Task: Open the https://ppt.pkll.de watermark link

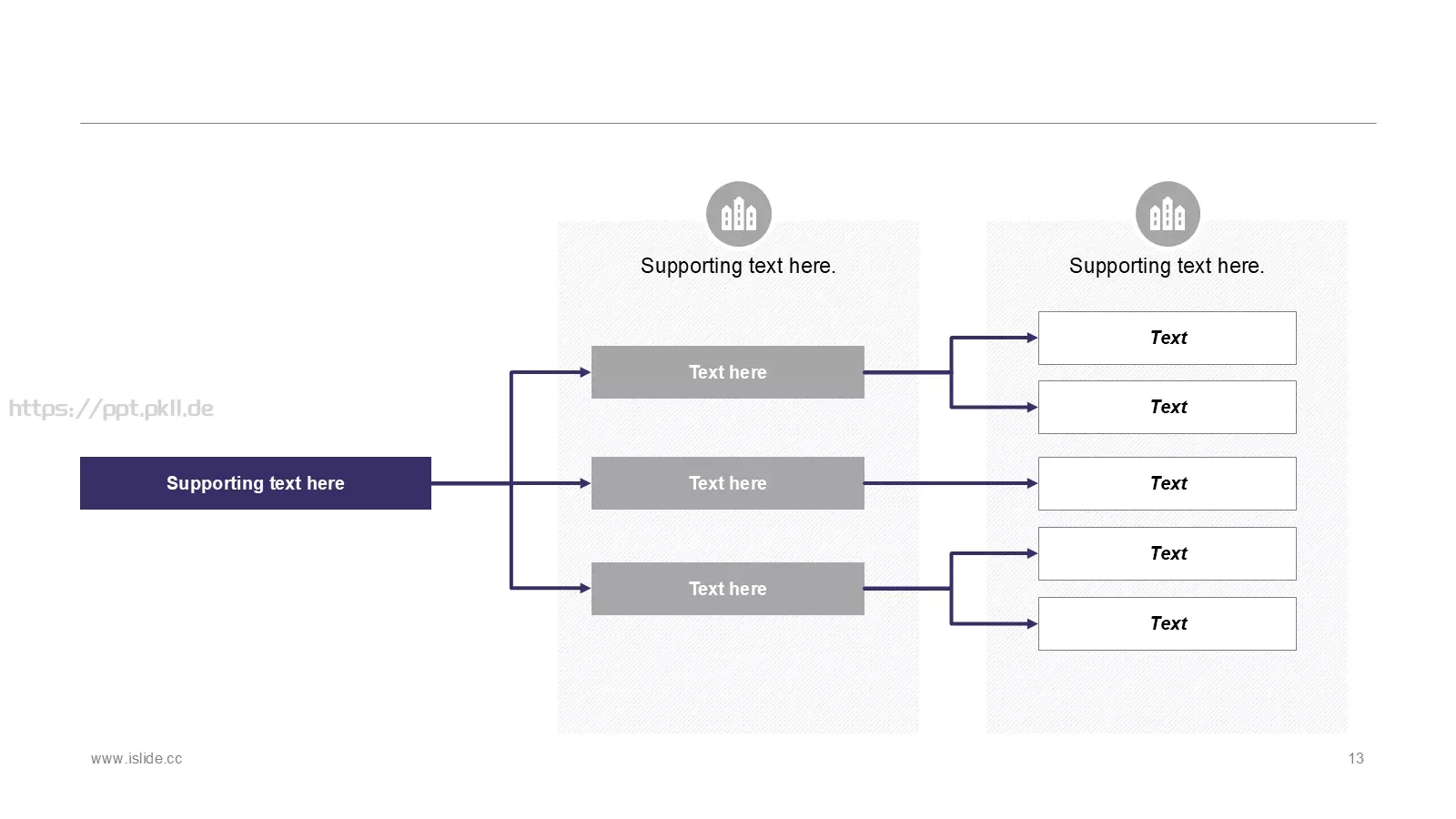Action: pos(111,409)
